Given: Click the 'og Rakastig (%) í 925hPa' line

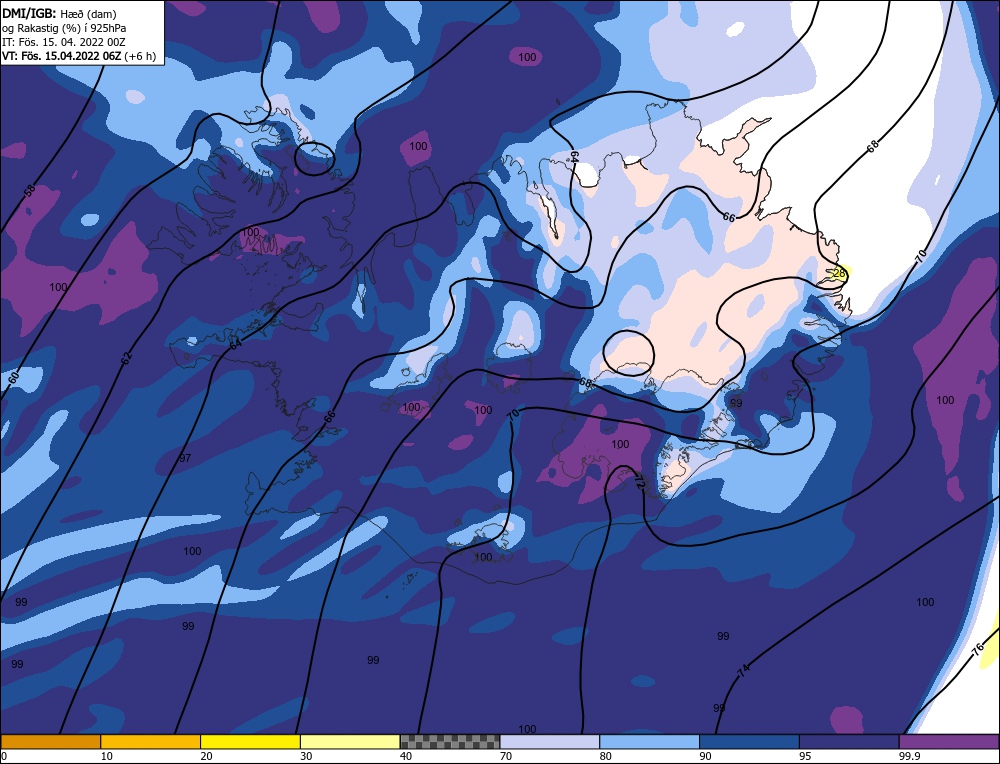Looking at the screenshot, I should 64,28.
